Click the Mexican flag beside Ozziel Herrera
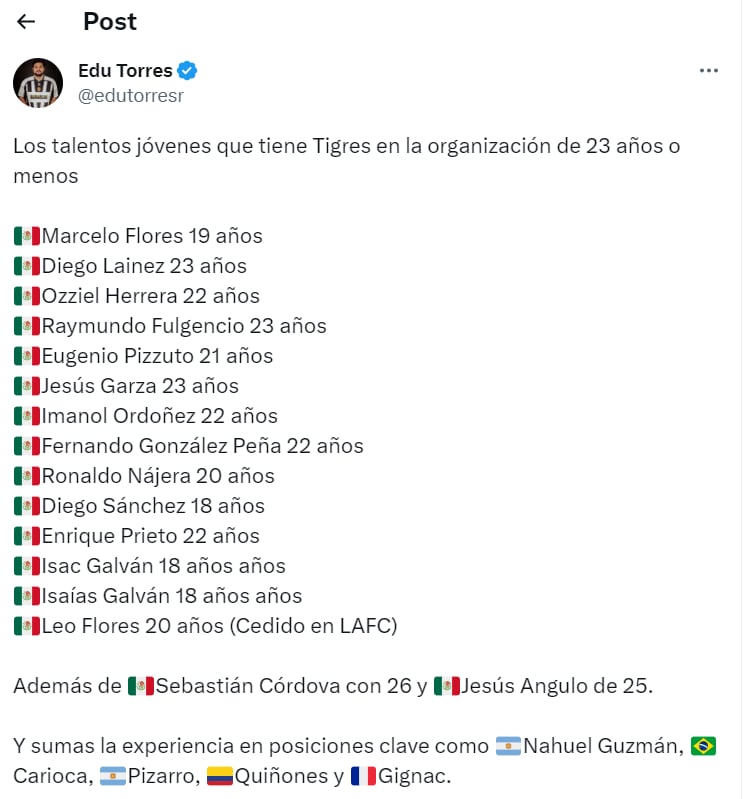Viewport: 744px width, 799px height. click(26, 297)
